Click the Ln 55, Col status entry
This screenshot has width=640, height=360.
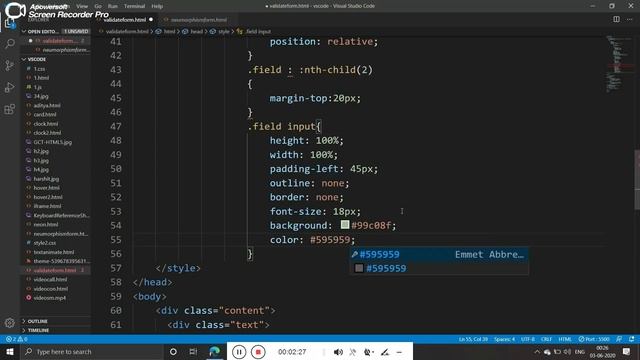(x=473, y=339)
